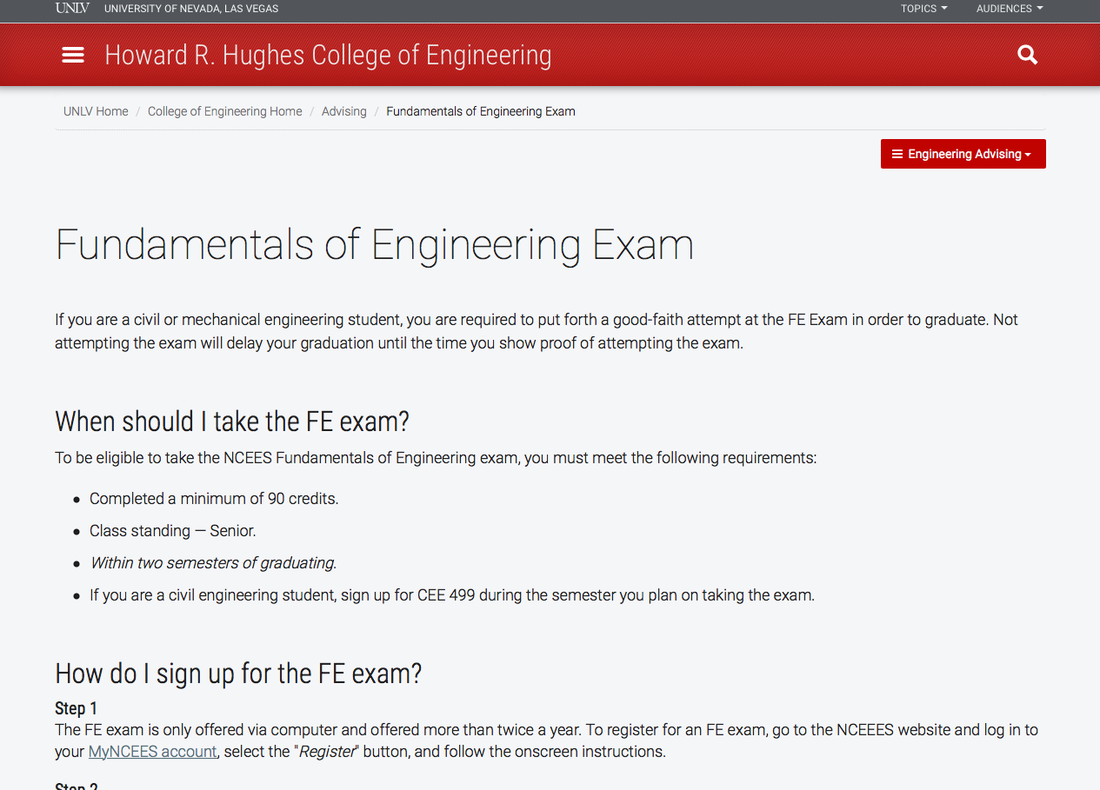1100x790 pixels.
Task: Click the Advising breadcrumb link
Action: coord(344,111)
